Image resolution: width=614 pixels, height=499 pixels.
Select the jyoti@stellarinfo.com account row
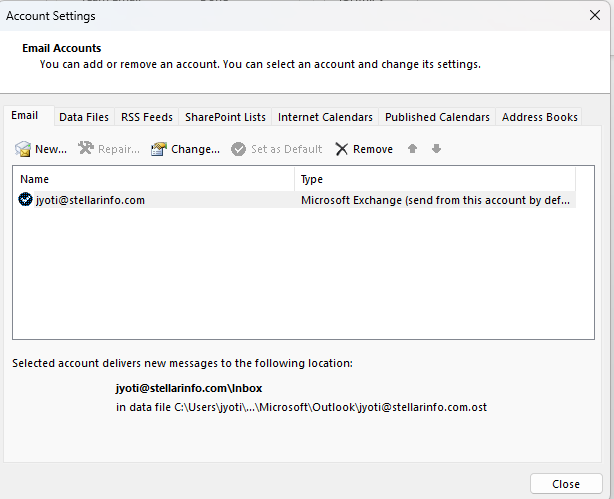coord(297,200)
